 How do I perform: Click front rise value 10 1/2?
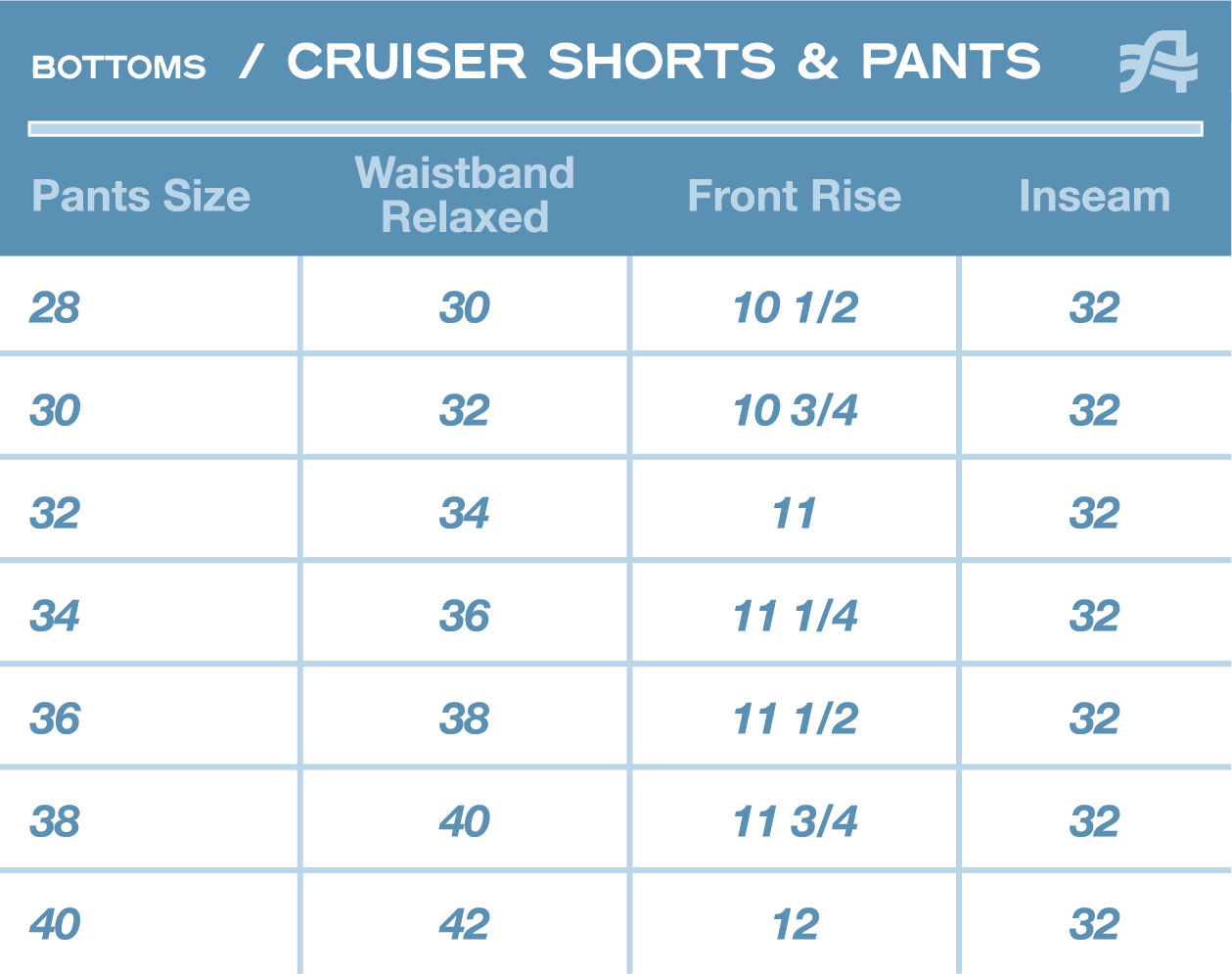[795, 307]
